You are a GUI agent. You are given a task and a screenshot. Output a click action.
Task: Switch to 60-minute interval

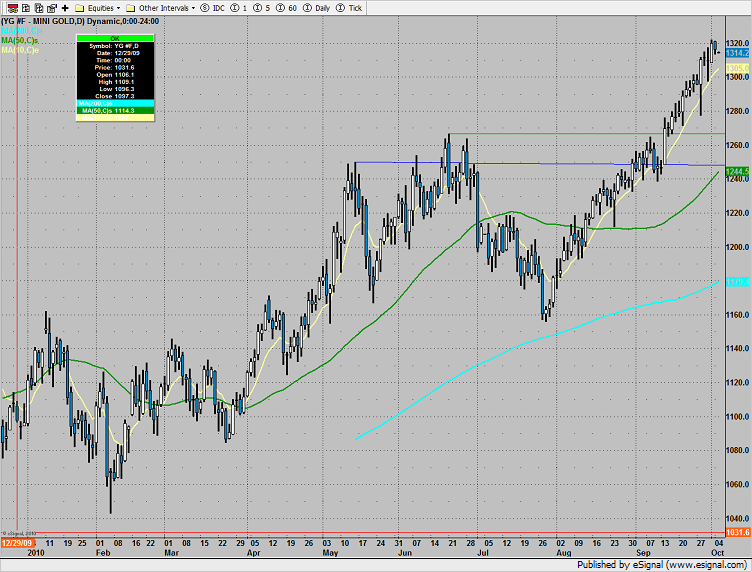point(287,8)
